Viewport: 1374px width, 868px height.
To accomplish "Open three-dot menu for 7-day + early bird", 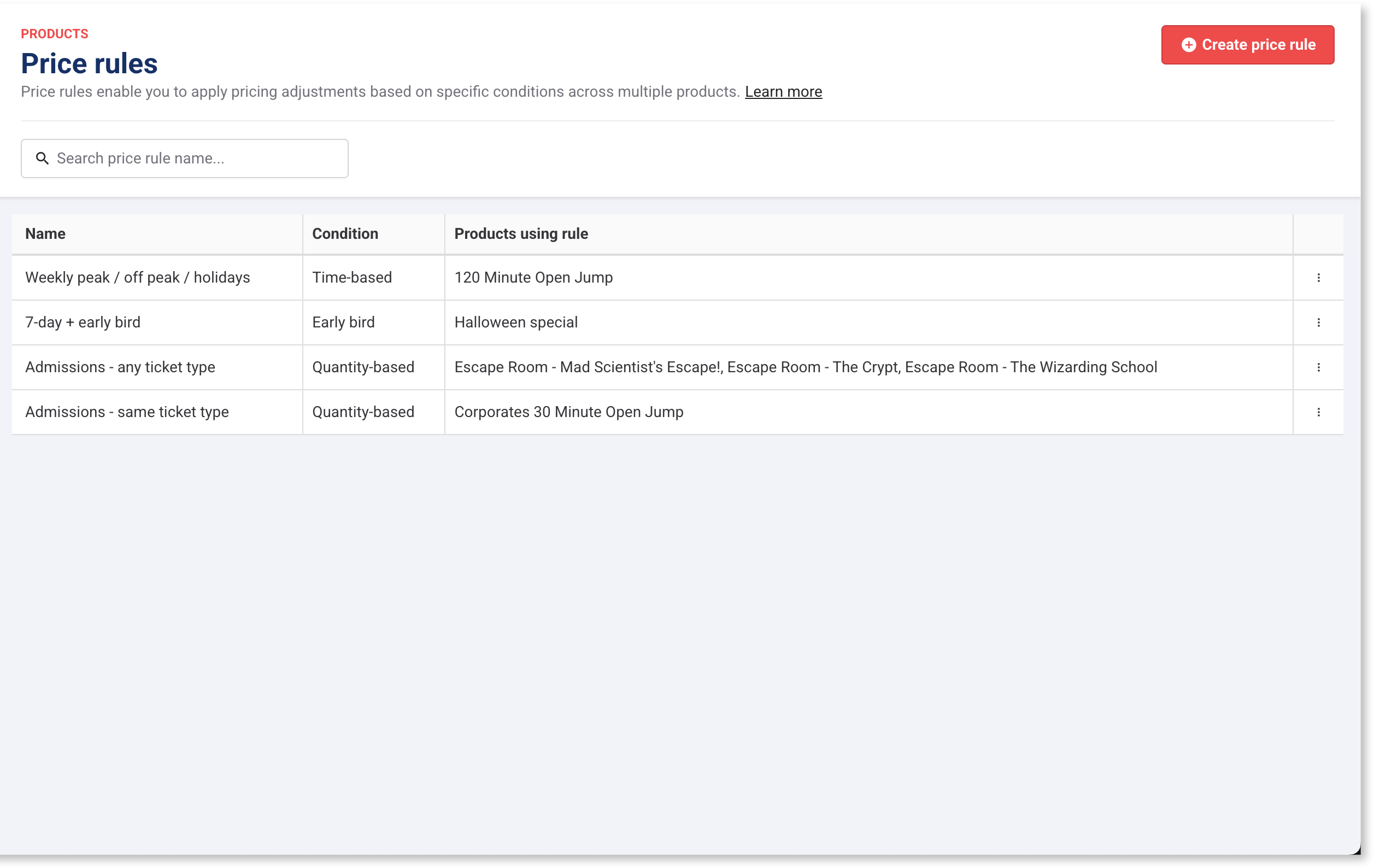I will click(1318, 322).
